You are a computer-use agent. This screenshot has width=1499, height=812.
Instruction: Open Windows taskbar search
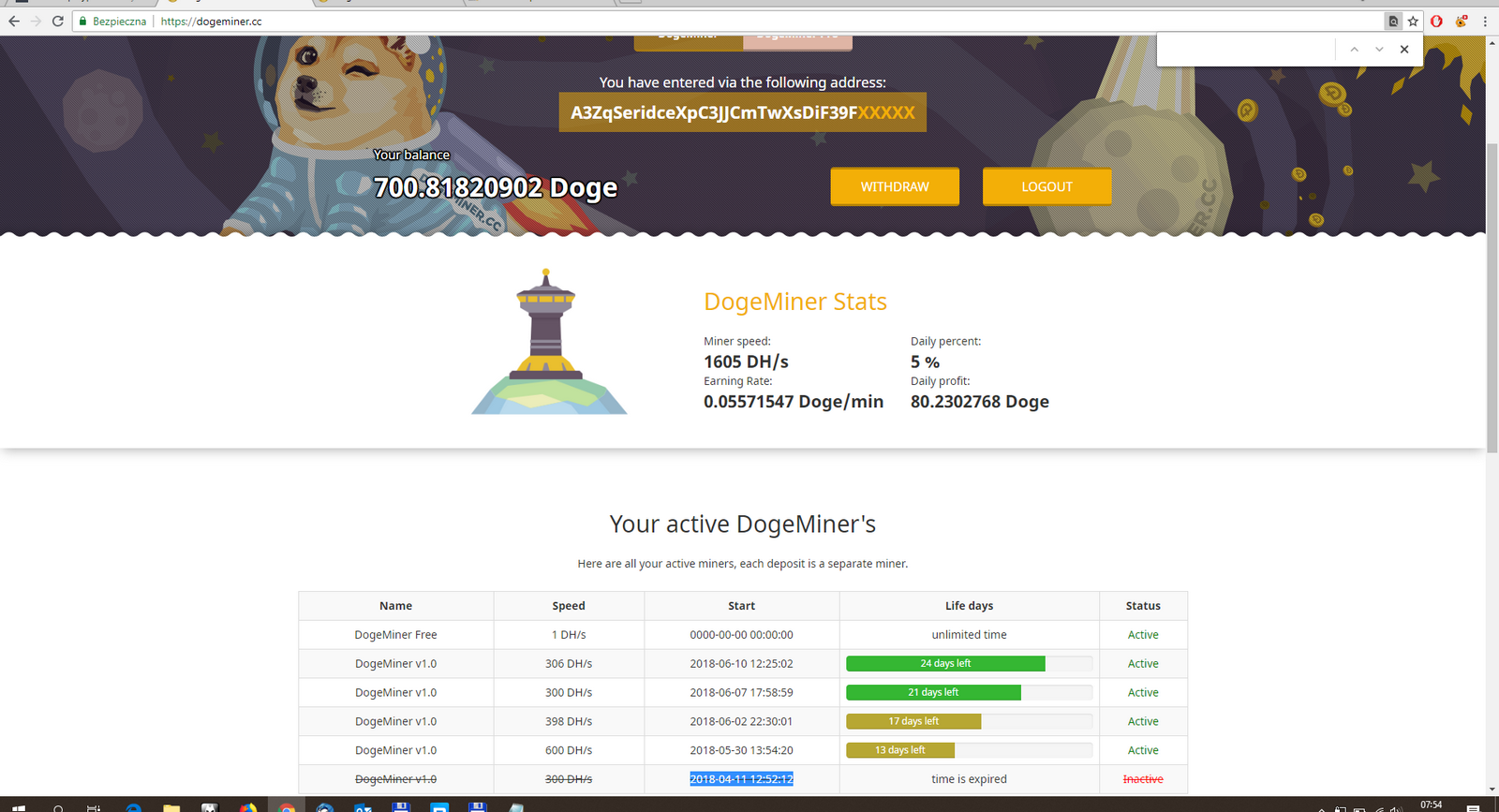58,807
